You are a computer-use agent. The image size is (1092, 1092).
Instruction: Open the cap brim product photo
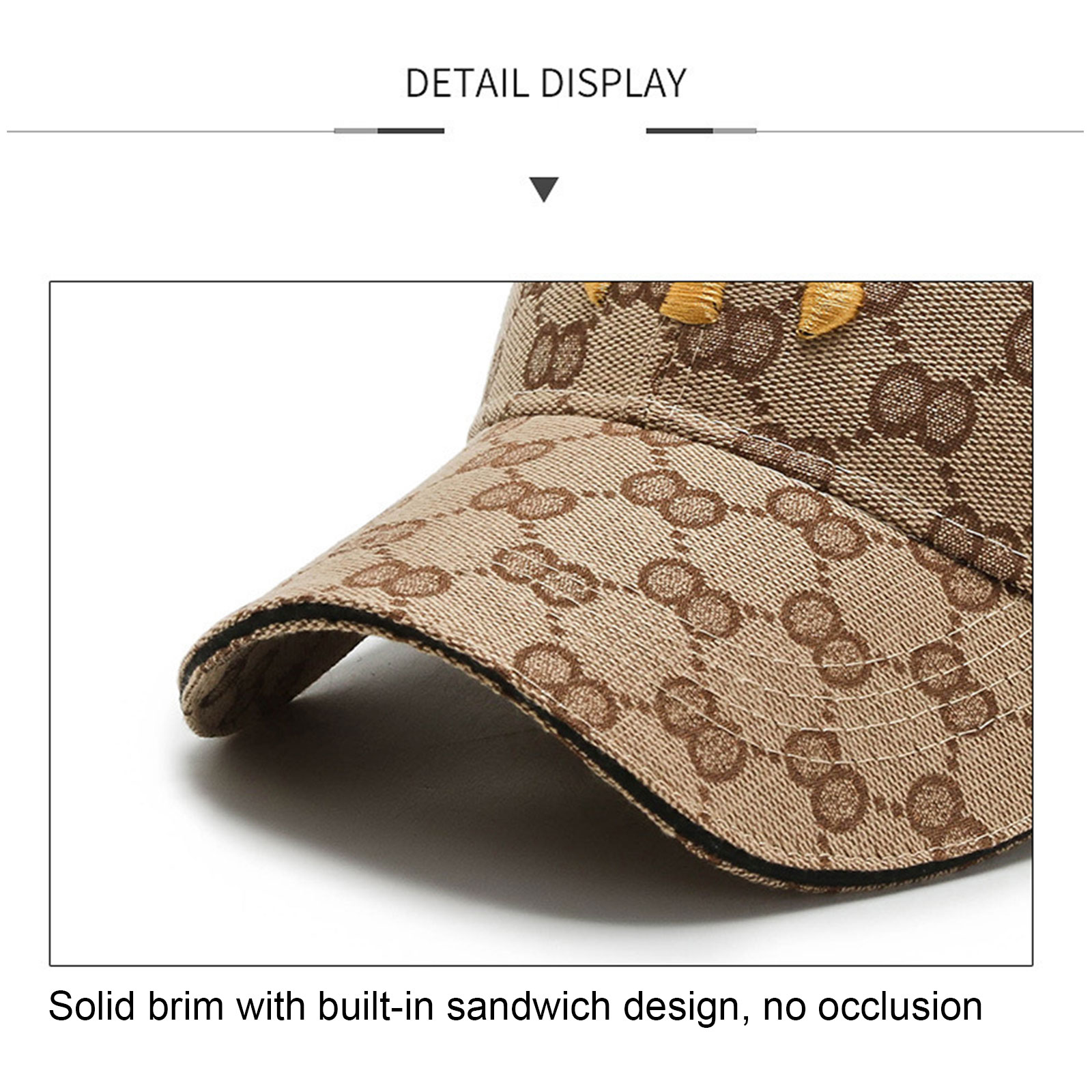tap(541, 623)
